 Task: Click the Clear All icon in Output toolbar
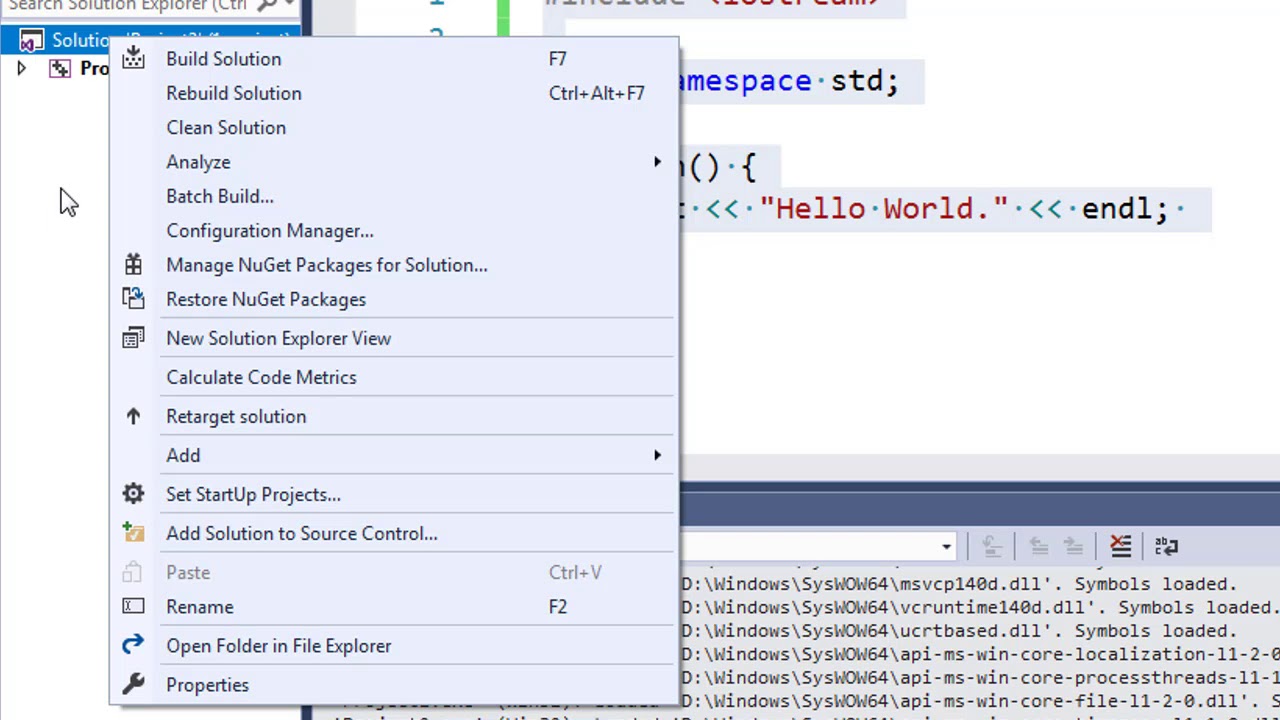tap(1120, 546)
